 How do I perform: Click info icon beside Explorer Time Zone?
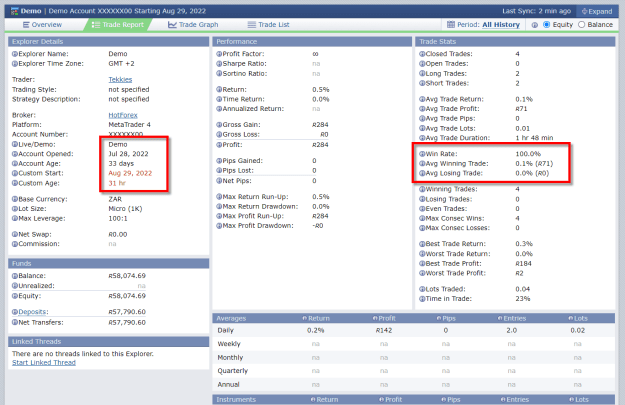(15, 64)
